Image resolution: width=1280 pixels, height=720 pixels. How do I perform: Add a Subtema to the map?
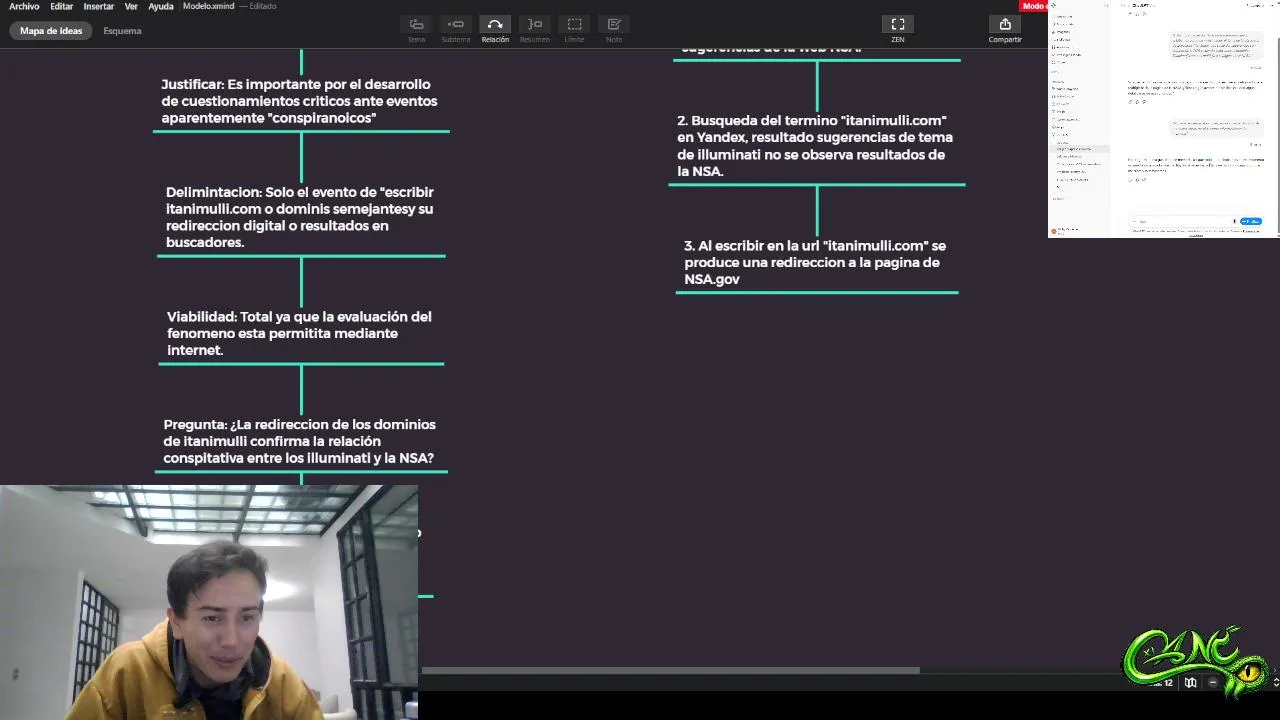coord(456,29)
